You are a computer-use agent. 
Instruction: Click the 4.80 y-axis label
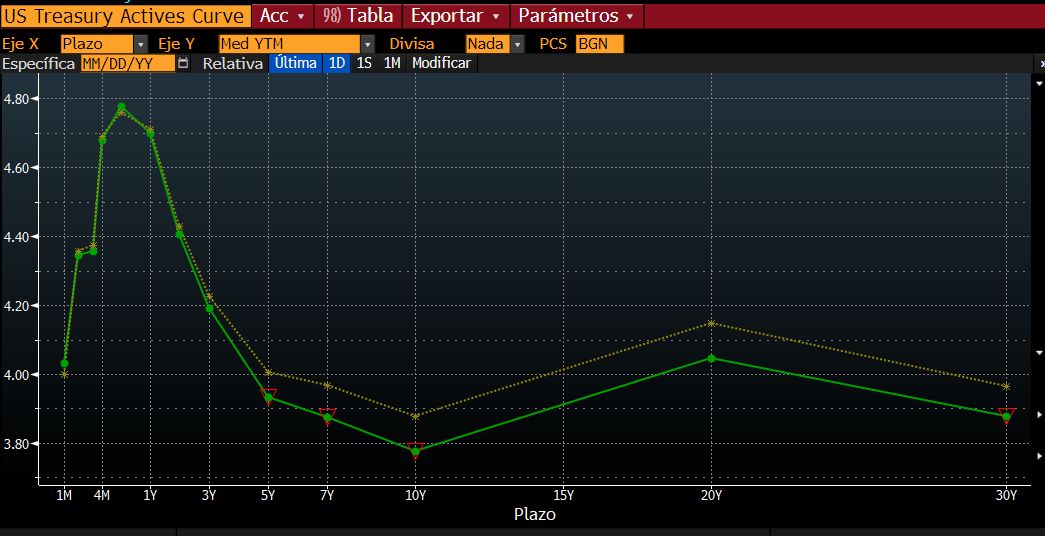click(x=17, y=99)
